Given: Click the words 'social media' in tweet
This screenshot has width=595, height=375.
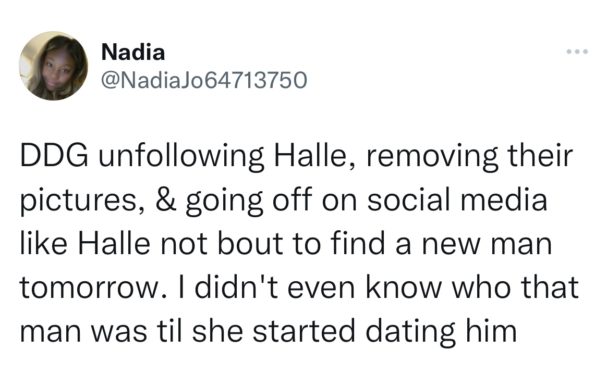Looking at the screenshot, I should (457, 200).
